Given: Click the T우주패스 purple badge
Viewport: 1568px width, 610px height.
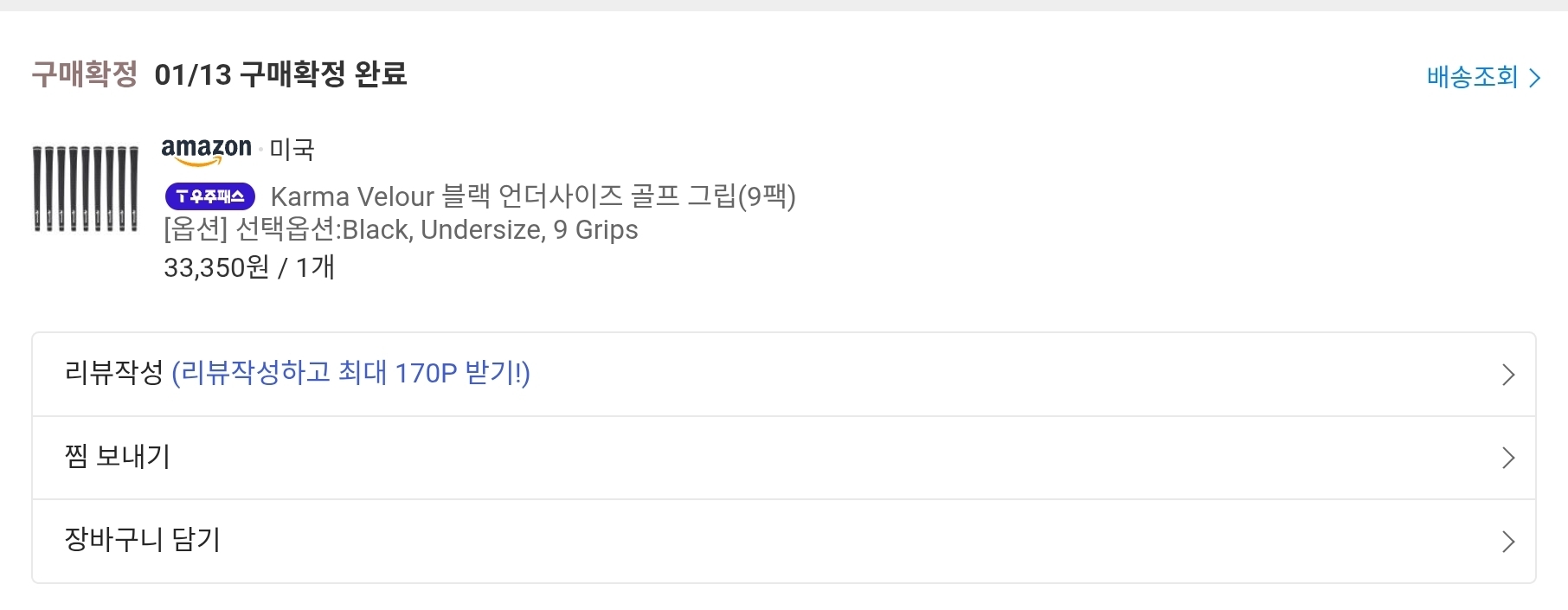Looking at the screenshot, I should 210,196.
